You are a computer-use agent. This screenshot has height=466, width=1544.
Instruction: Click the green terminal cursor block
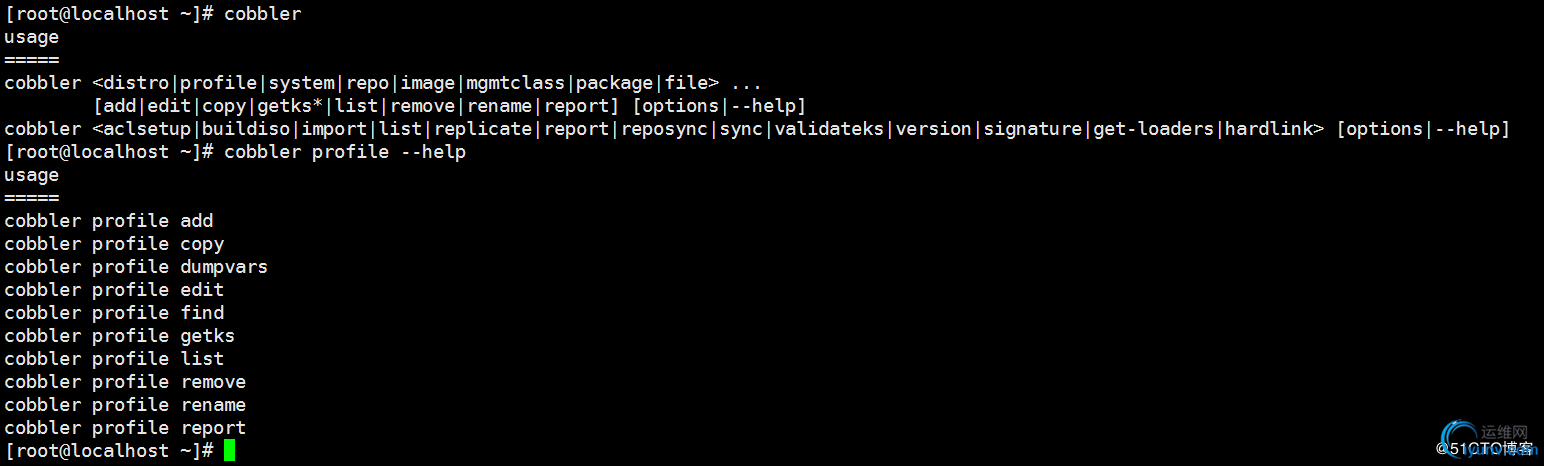click(x=230, y=451)
